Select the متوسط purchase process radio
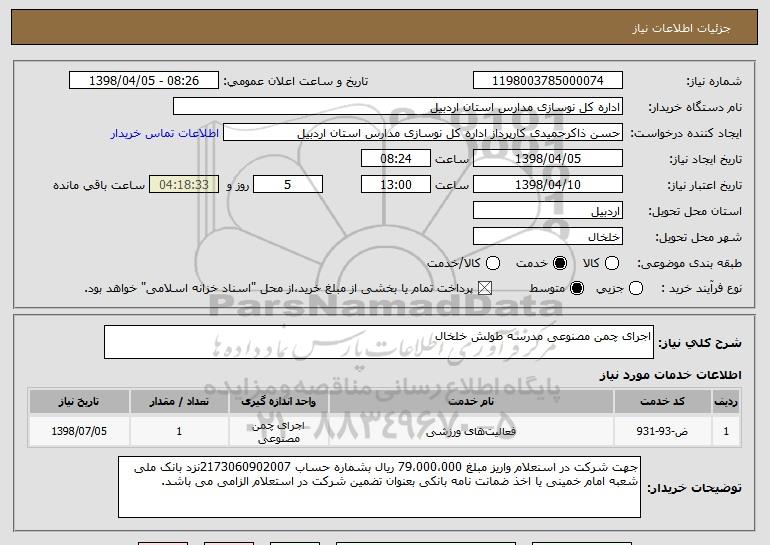 577,288
